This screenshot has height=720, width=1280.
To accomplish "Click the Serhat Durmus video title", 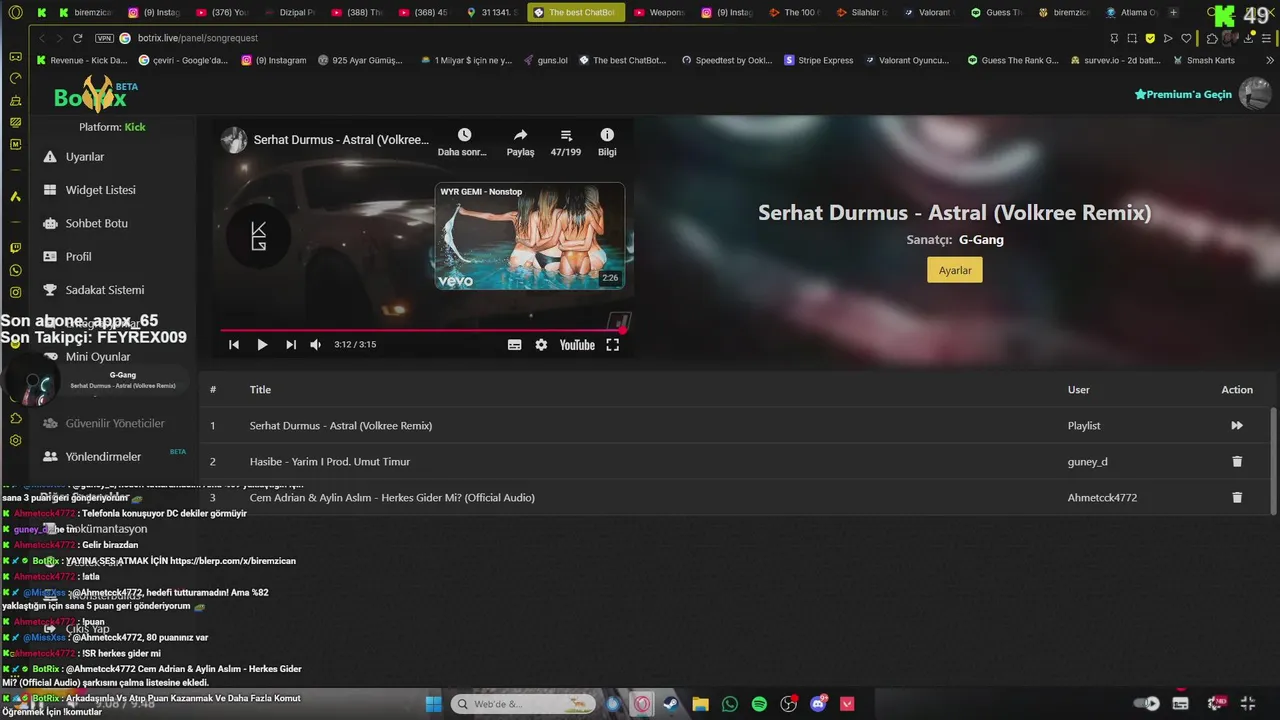I will tap(341, 140).
